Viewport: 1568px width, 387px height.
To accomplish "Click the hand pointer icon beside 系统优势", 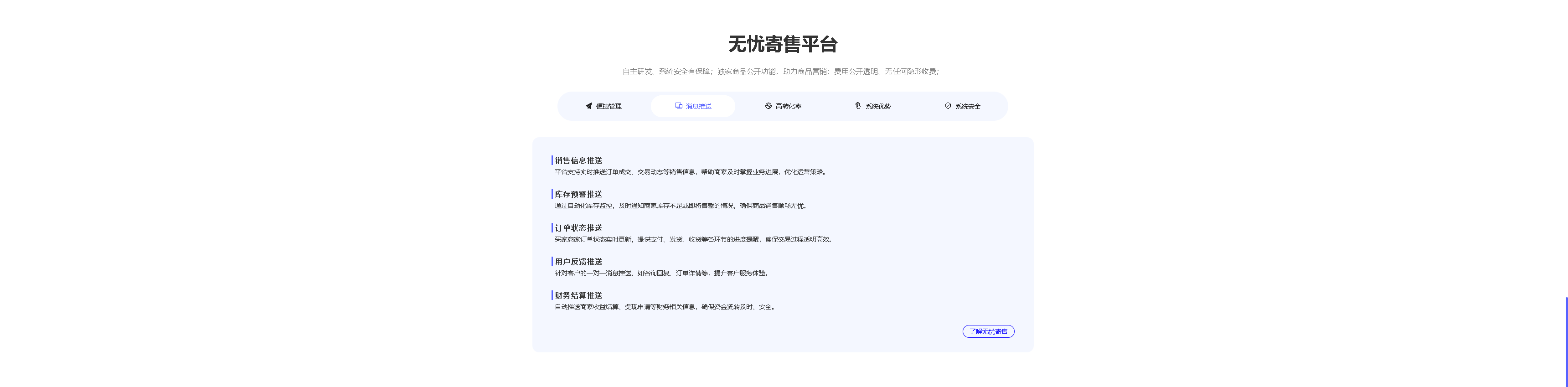I will coord(858,106).
